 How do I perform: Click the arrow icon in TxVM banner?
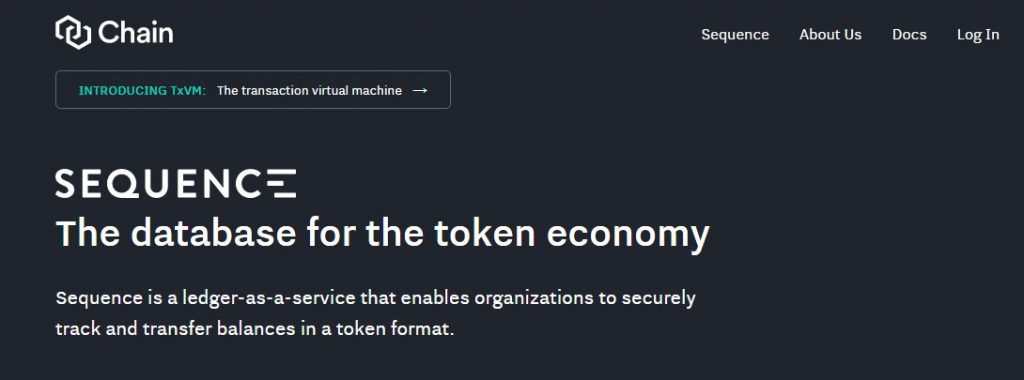pos(420,90)
